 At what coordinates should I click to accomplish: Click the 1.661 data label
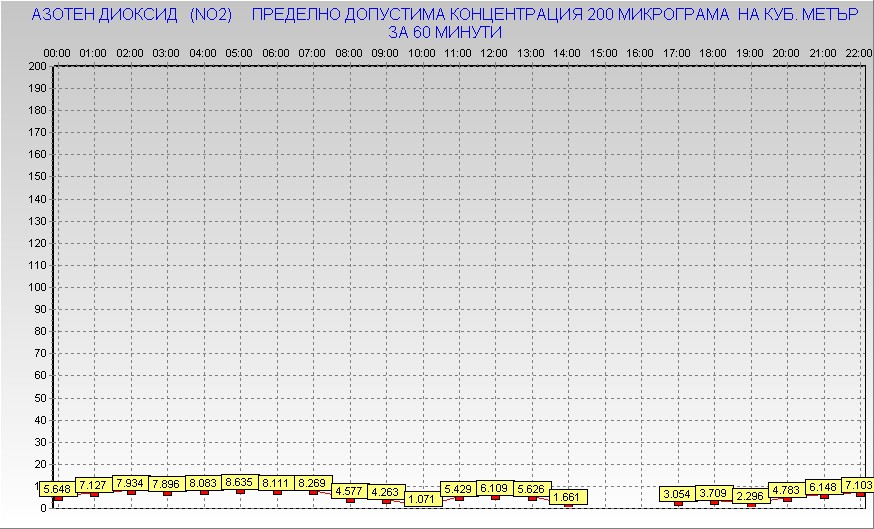[x=568, y=496]
